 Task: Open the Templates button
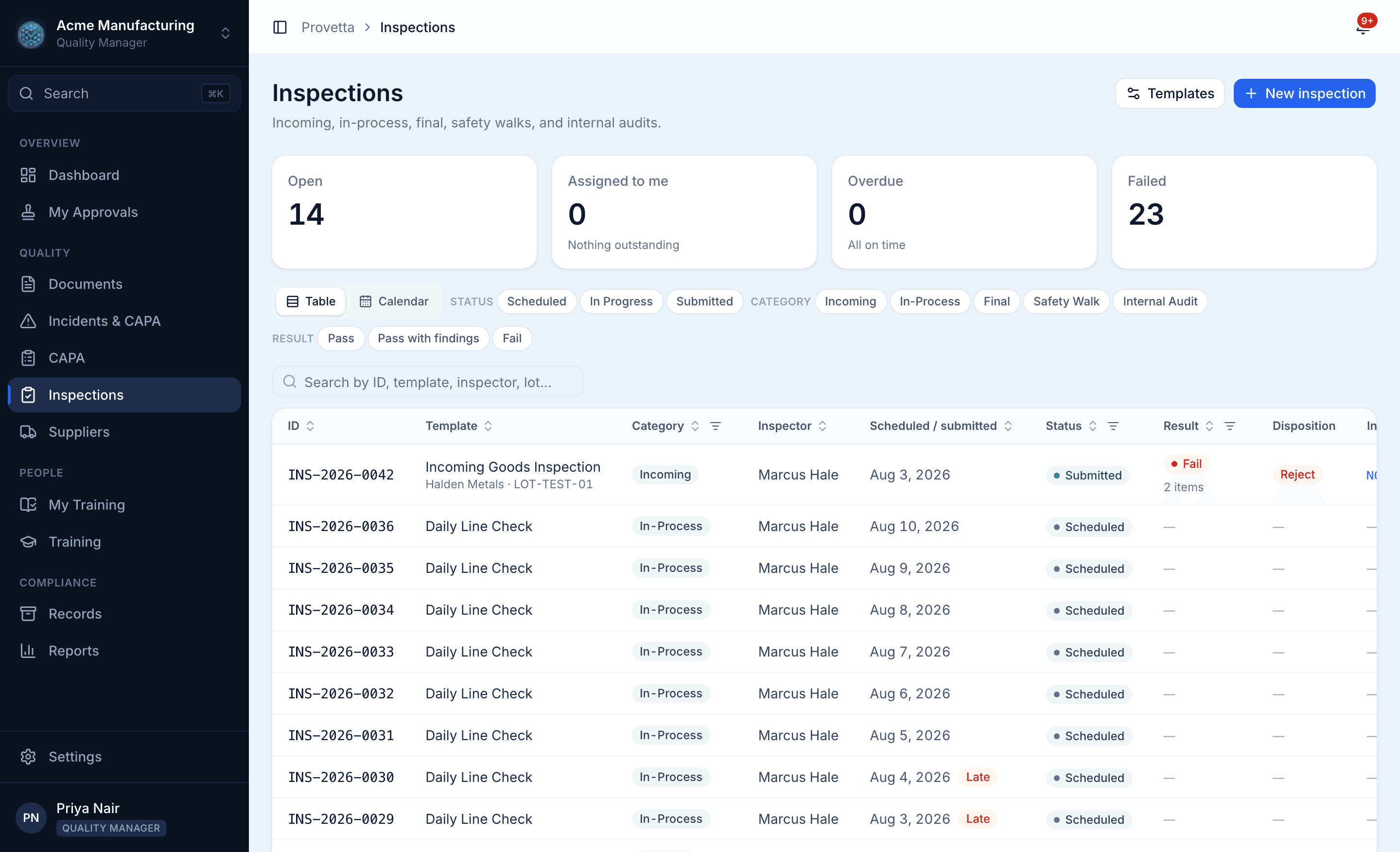(1170, 93)
